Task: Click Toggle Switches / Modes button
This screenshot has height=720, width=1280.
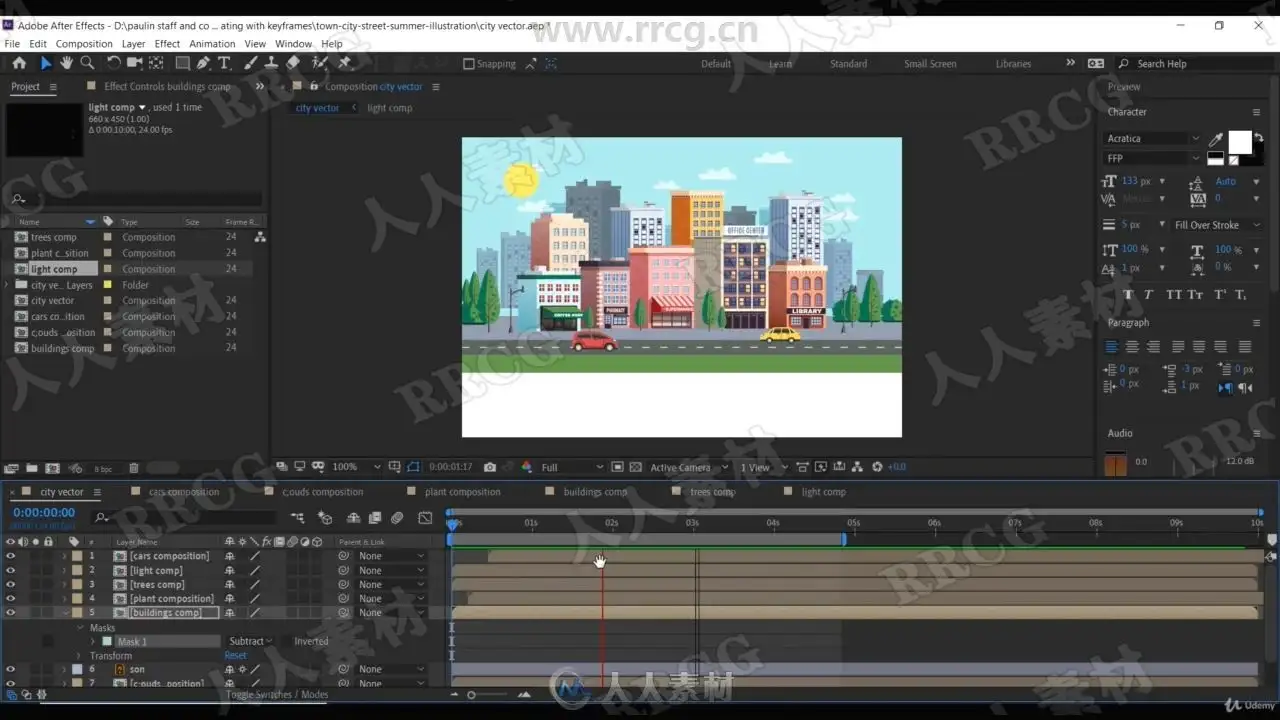Action: [x=276, y=695]
